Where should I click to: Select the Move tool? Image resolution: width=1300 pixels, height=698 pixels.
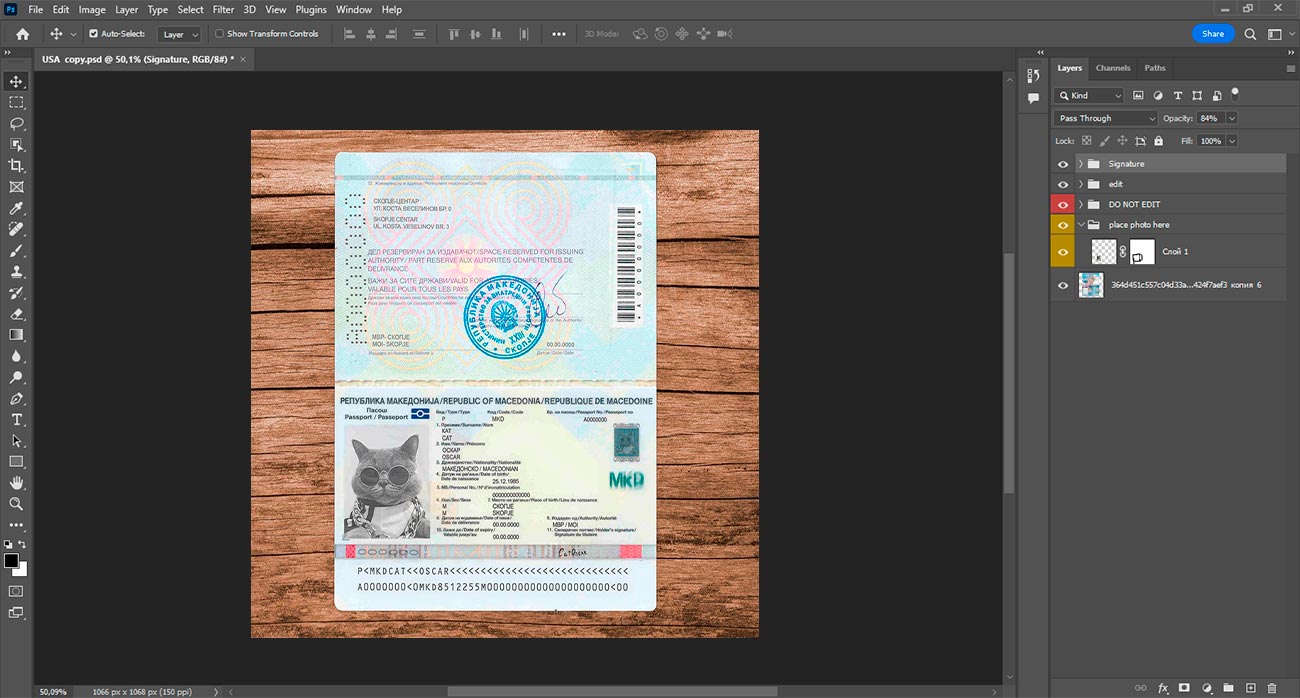[x=16, y=81]
